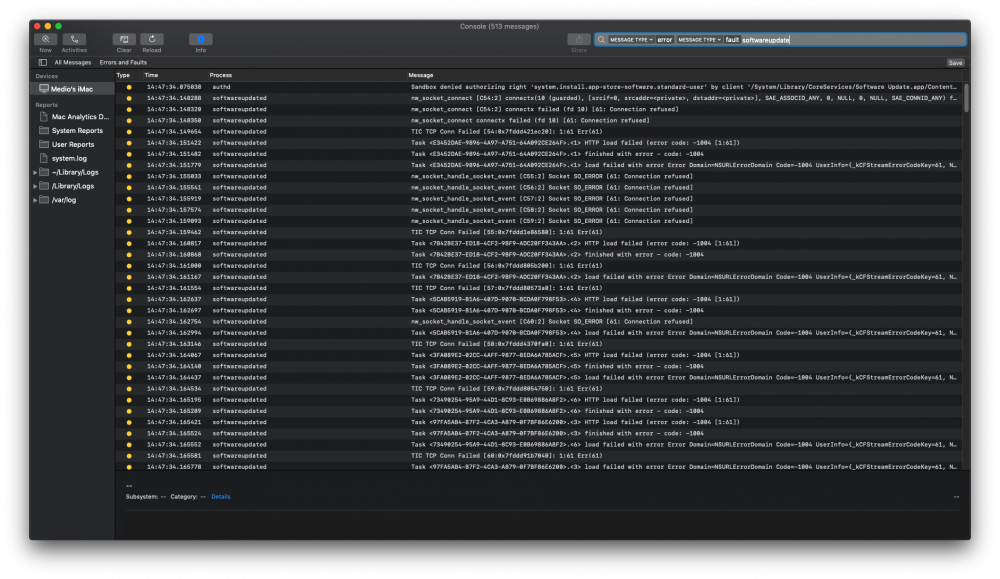Image resolution: width=1000 pixels, height=579 pixels.
Task: Select the row timestamped 14:47:34.149654
Action: click(x=539, y=132)
